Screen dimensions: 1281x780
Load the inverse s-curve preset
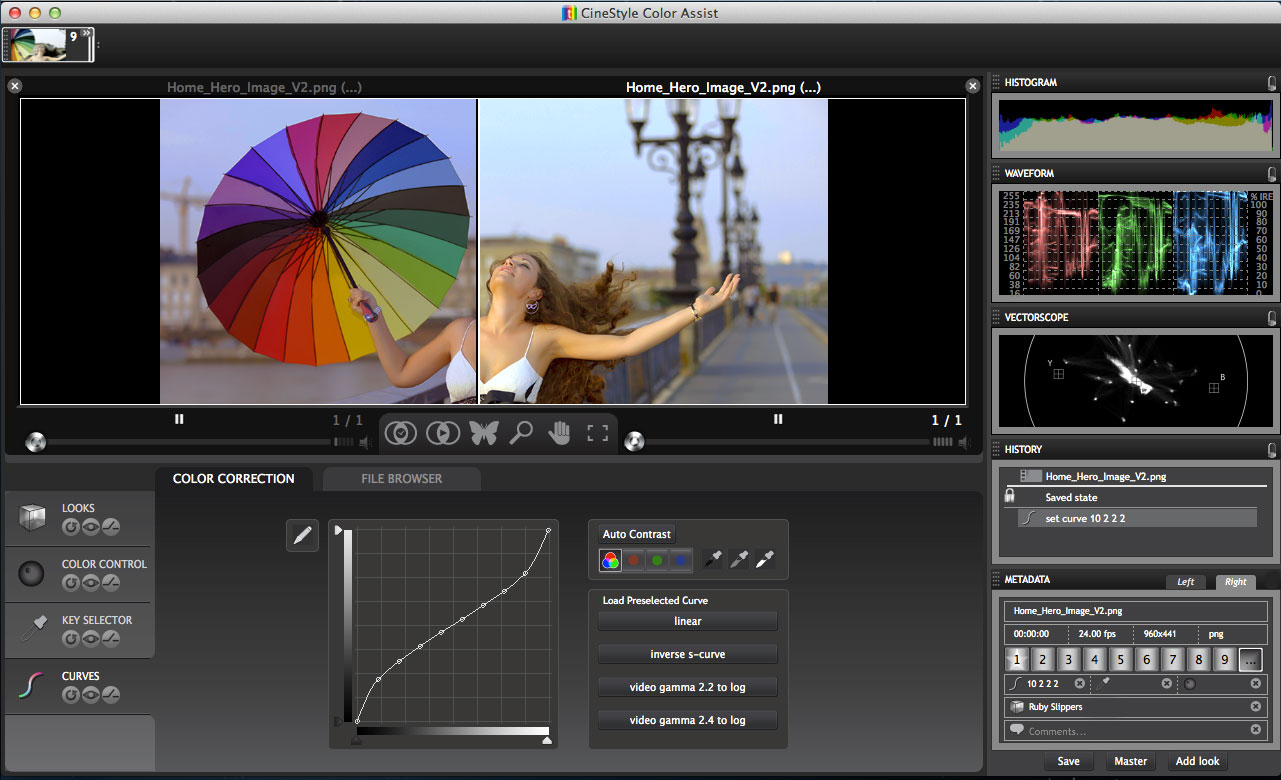point(688,655)
